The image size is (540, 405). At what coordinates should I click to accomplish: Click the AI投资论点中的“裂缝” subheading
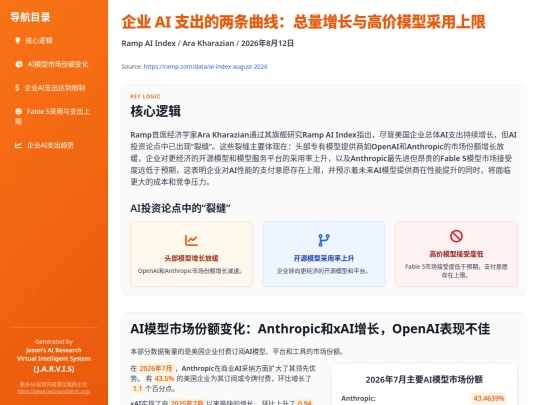180,208
